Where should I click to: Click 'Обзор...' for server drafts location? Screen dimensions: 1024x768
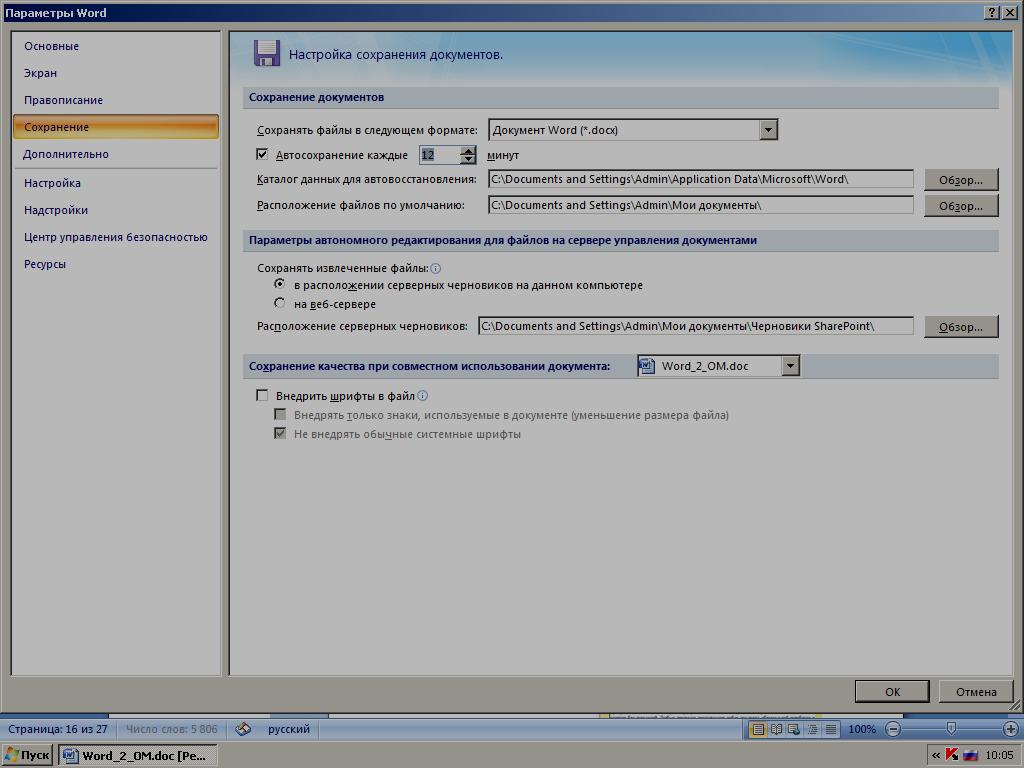click(x=961, y=327)
